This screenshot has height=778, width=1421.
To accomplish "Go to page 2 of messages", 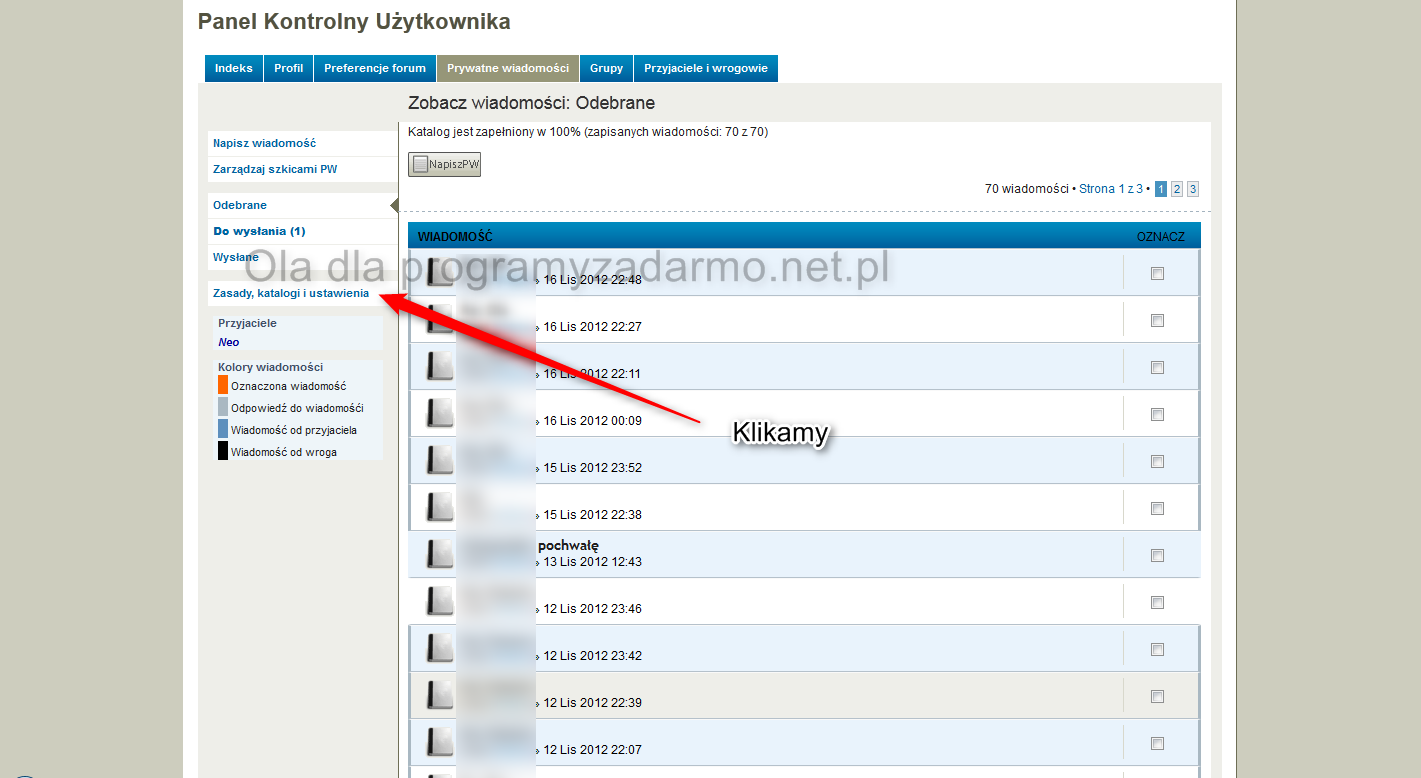I will (x=1177, y=189).
